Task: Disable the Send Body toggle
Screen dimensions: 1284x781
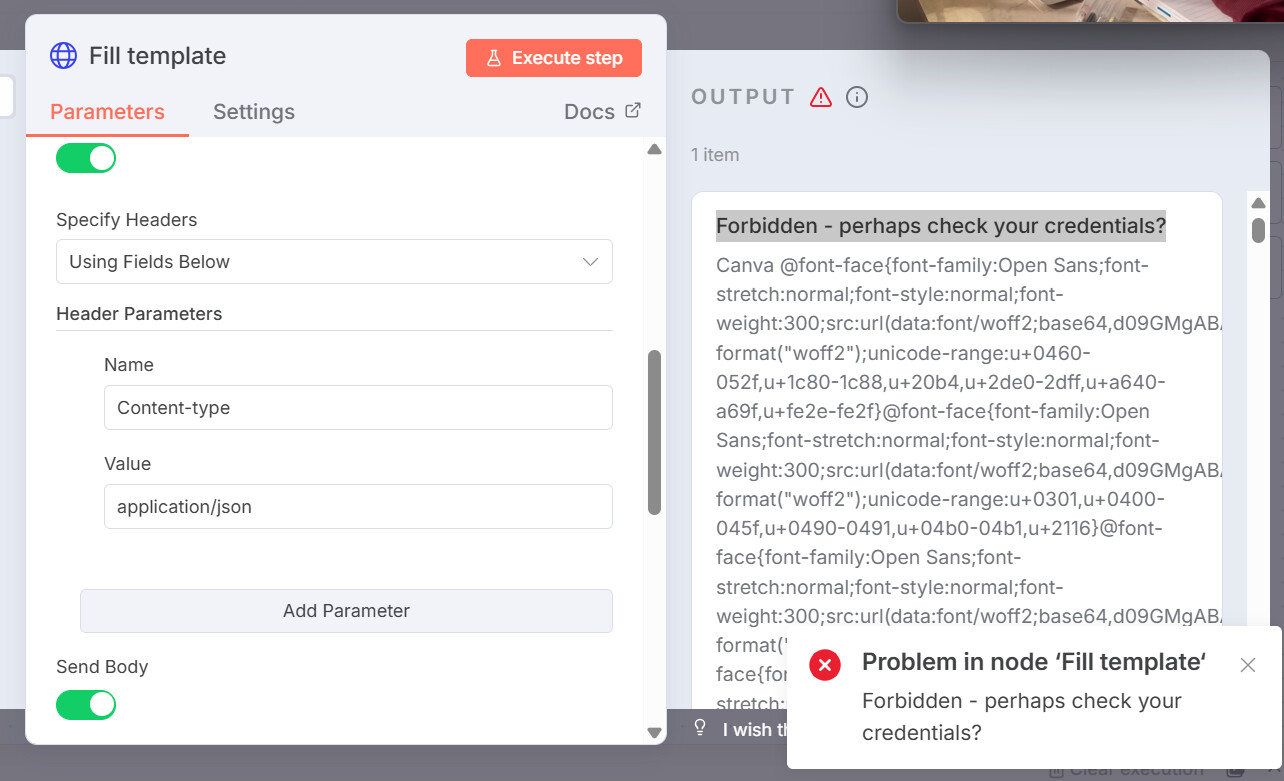Action: click(86, 705)
